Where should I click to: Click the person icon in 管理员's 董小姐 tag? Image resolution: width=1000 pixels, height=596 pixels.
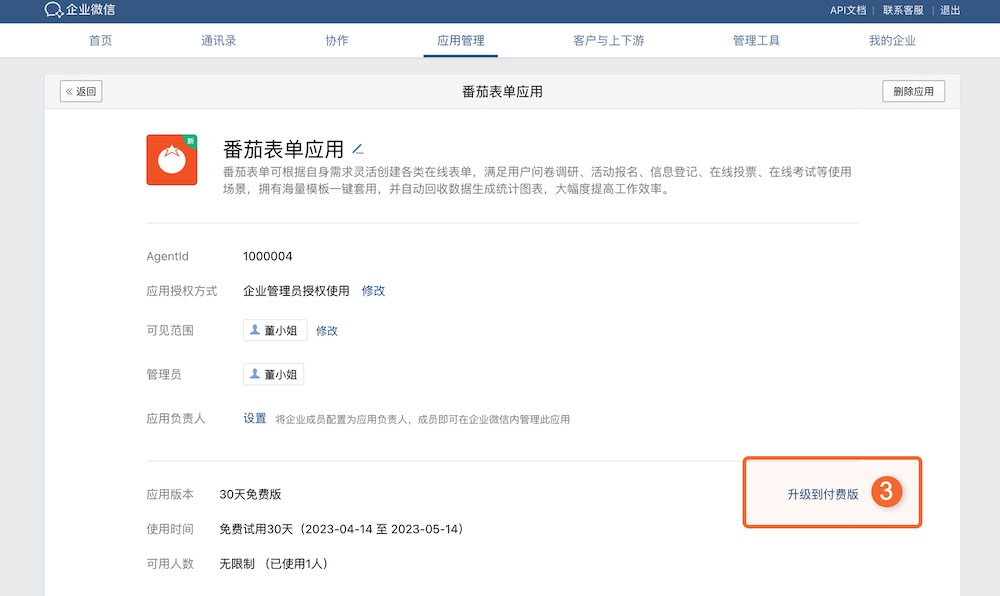pos(254,374)
